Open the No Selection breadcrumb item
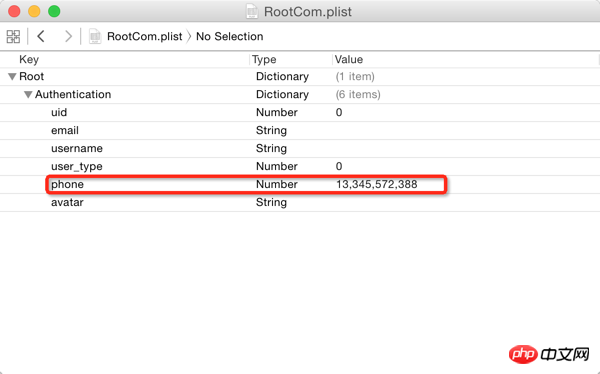 230,36
